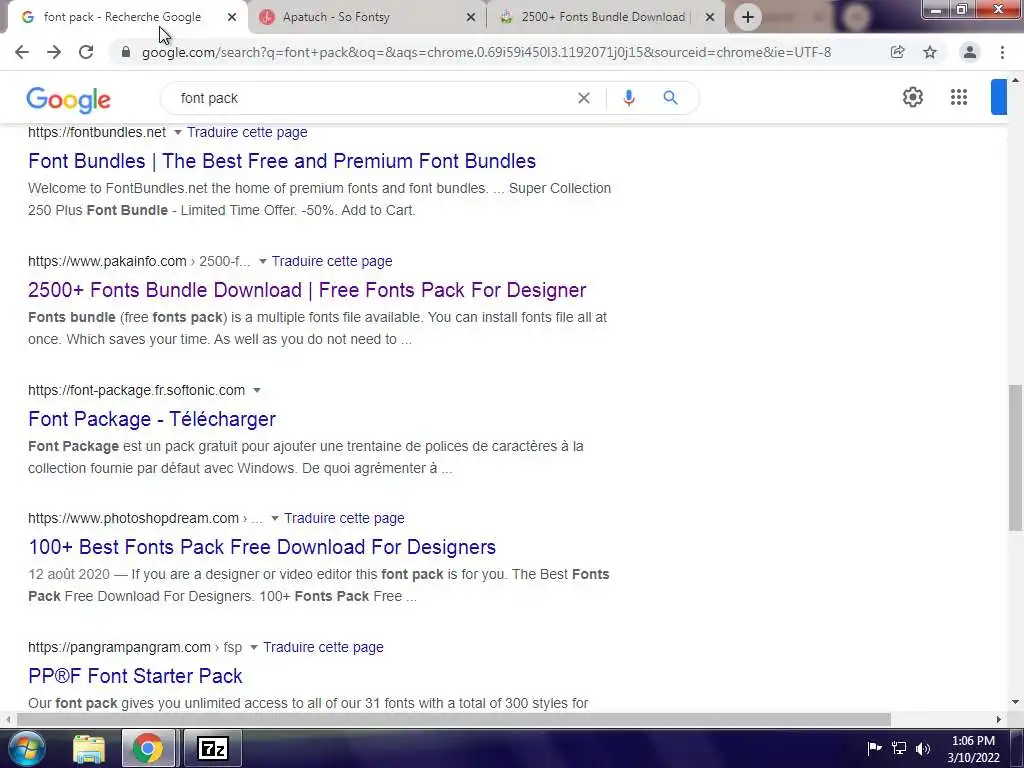Close the 2500+ Fonts Bundle tab
The image size is (1024, 768).
[710, 17]
